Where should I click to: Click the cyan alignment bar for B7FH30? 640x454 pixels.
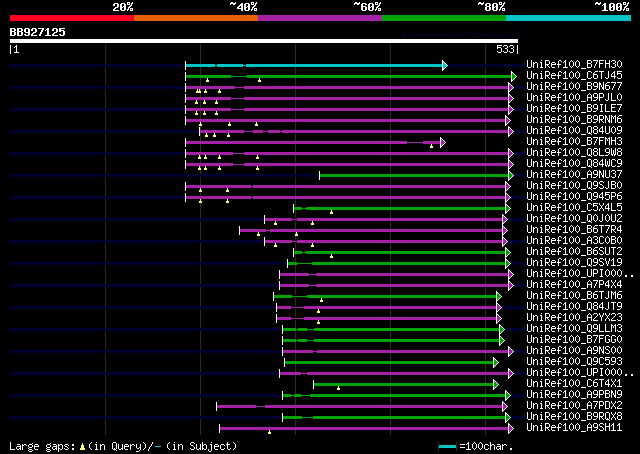(314, 65)
